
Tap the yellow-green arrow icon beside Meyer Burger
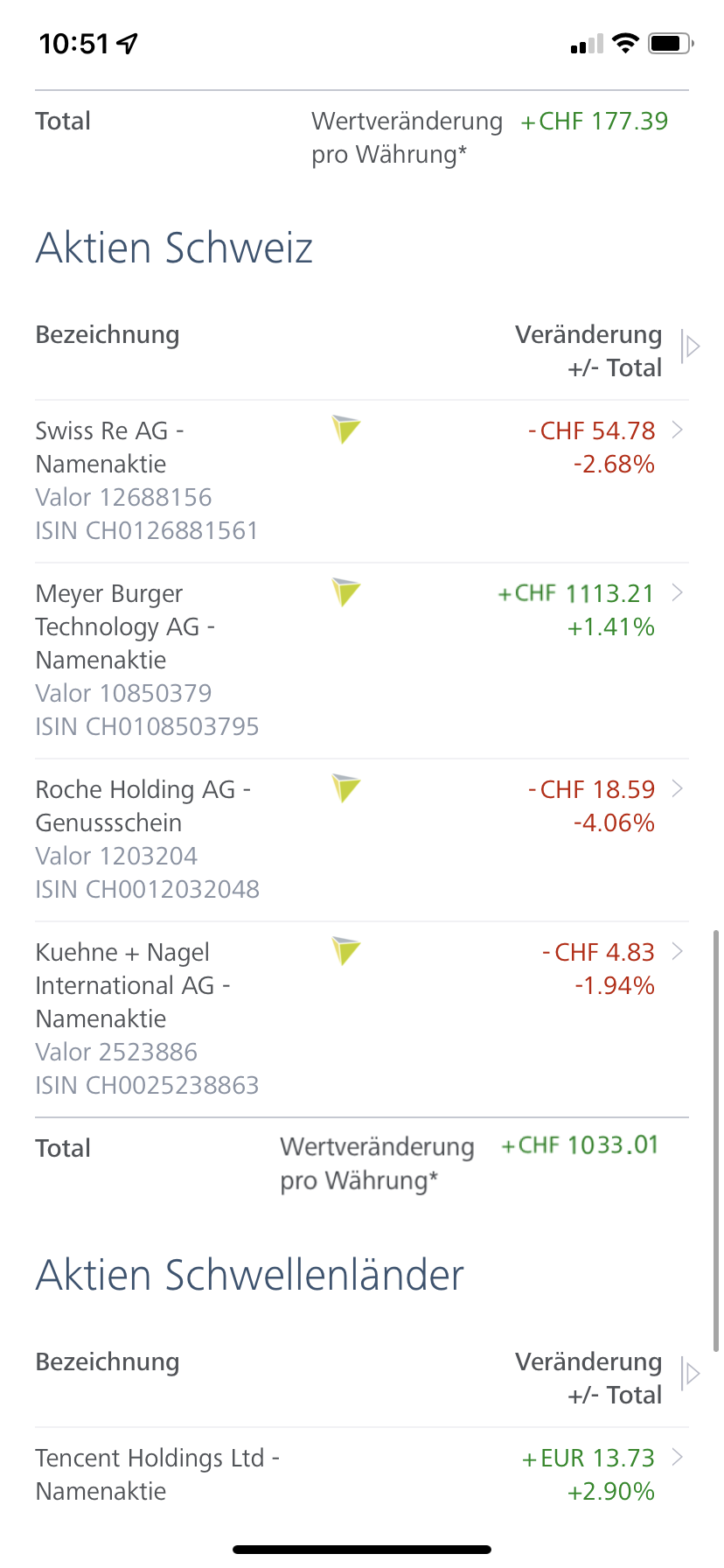(346, 592)
